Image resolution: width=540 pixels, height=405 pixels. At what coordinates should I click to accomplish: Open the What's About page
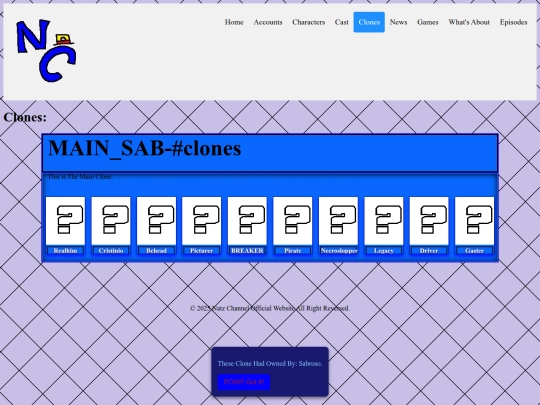pyautogui.click(x=469, y=22)
